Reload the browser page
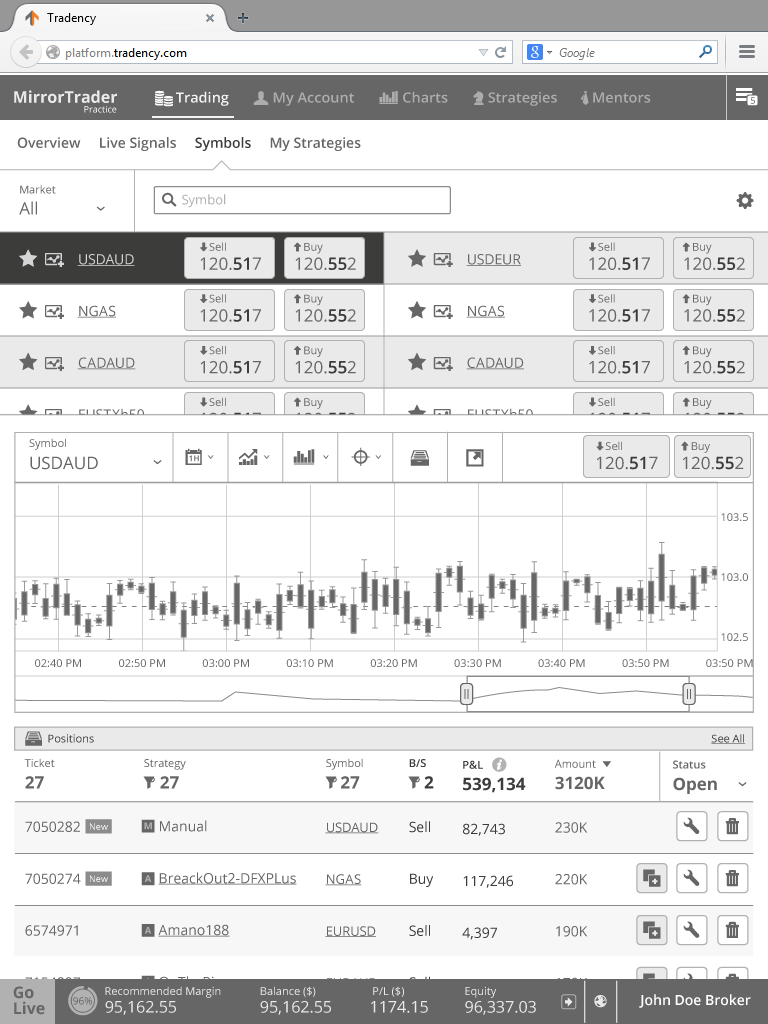The height and width of the screenshot is (1024, 768). 500,52
